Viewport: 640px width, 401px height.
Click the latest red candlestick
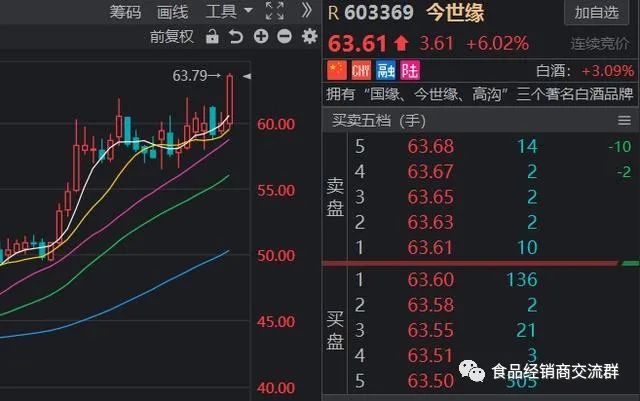tap(230, 99)
